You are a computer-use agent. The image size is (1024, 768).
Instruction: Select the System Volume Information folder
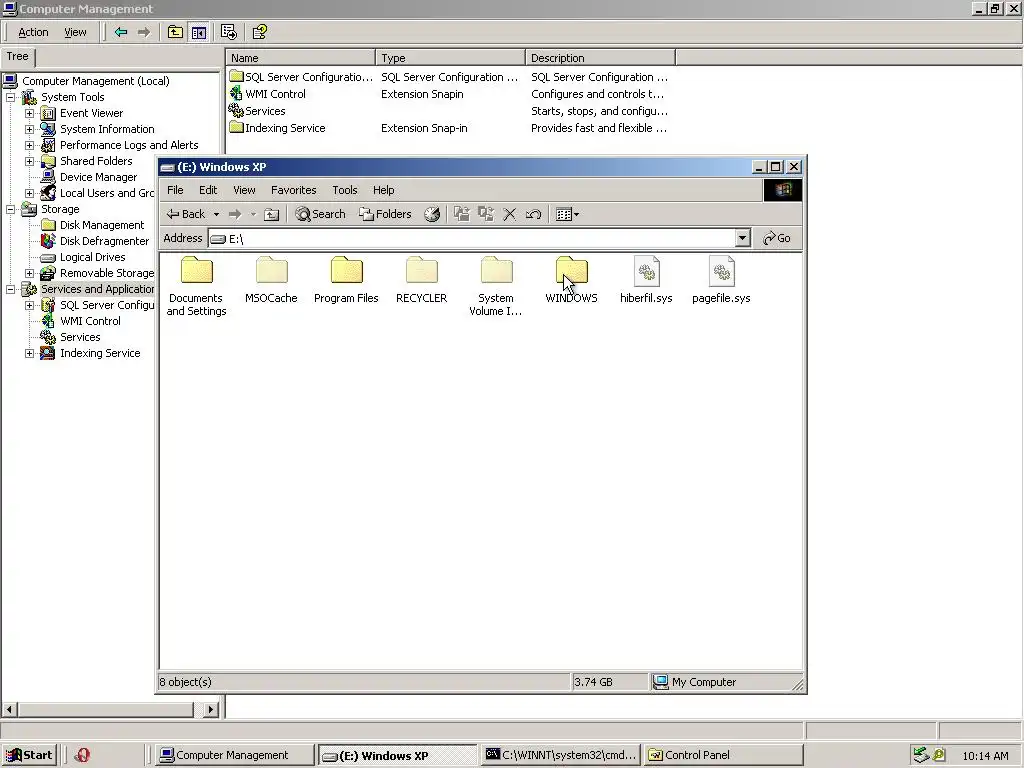point(496,286)
